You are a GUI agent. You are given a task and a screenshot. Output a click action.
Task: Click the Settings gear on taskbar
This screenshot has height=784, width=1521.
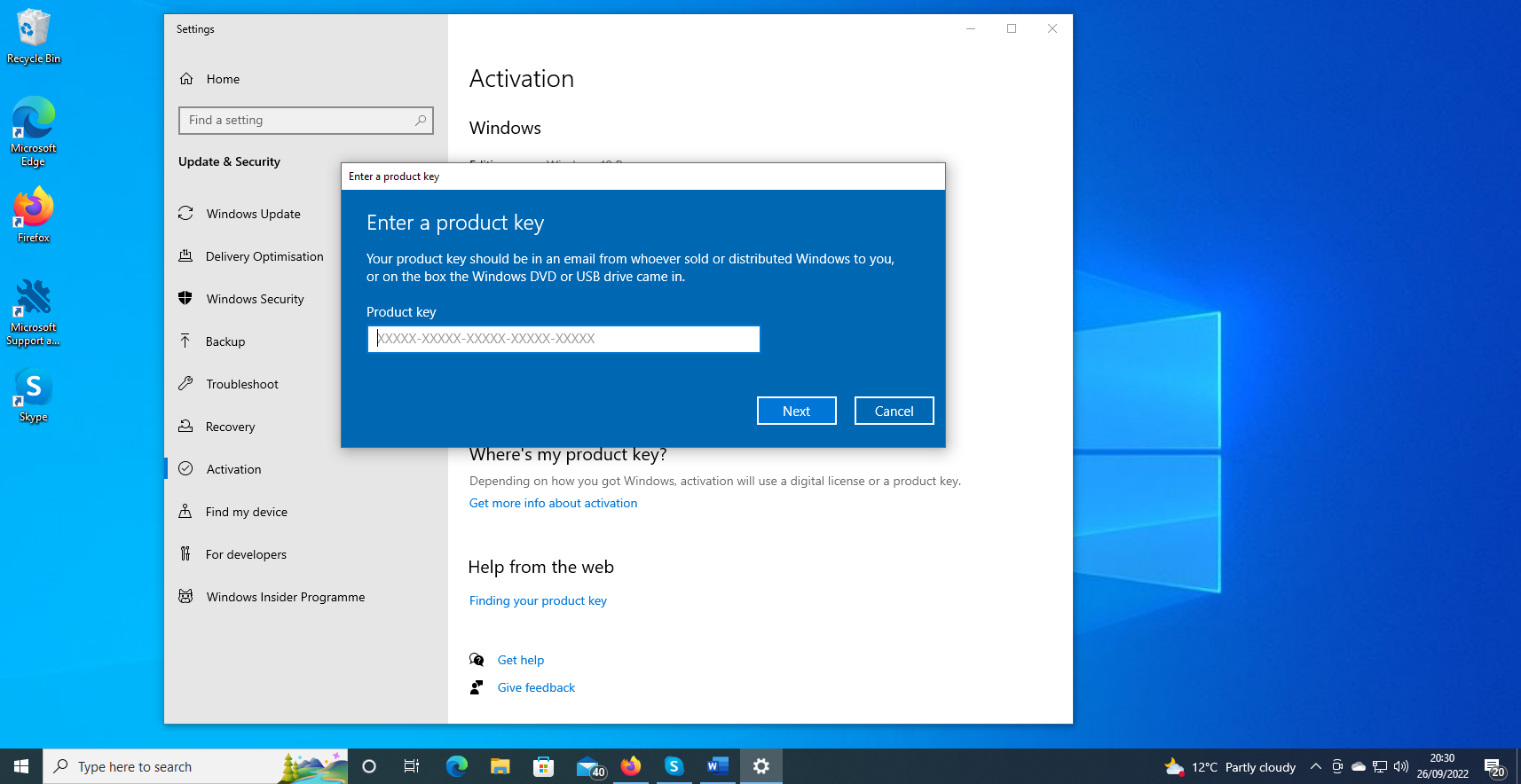click(760, 766)
